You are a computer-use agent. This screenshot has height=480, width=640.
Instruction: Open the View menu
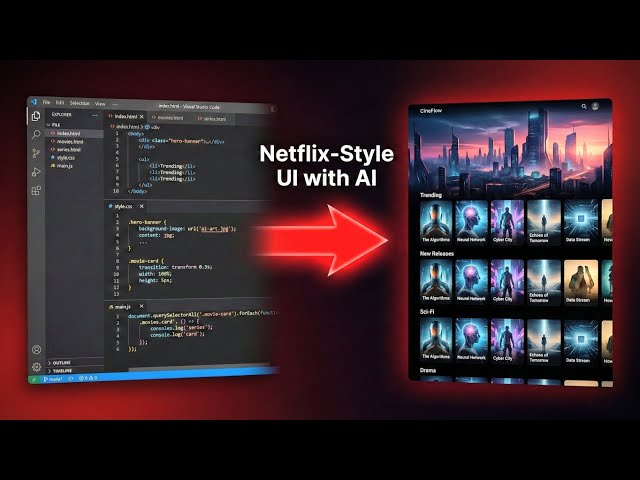coord(100,104)
